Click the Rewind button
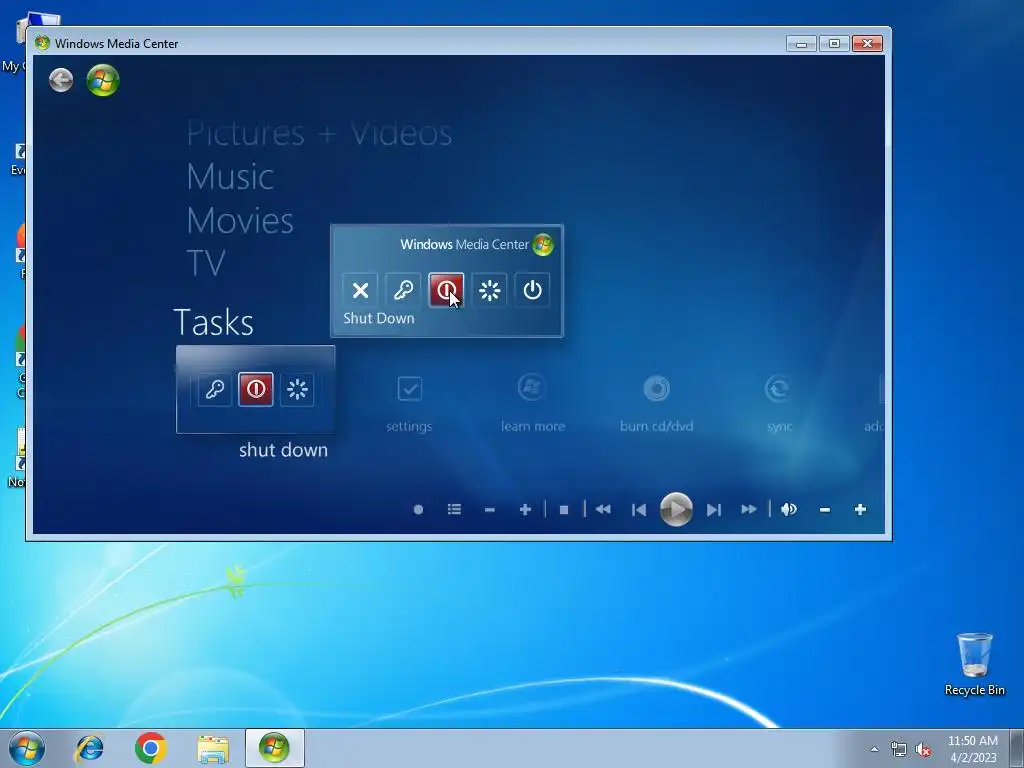Screen dimensions: 1024x768 603,509
